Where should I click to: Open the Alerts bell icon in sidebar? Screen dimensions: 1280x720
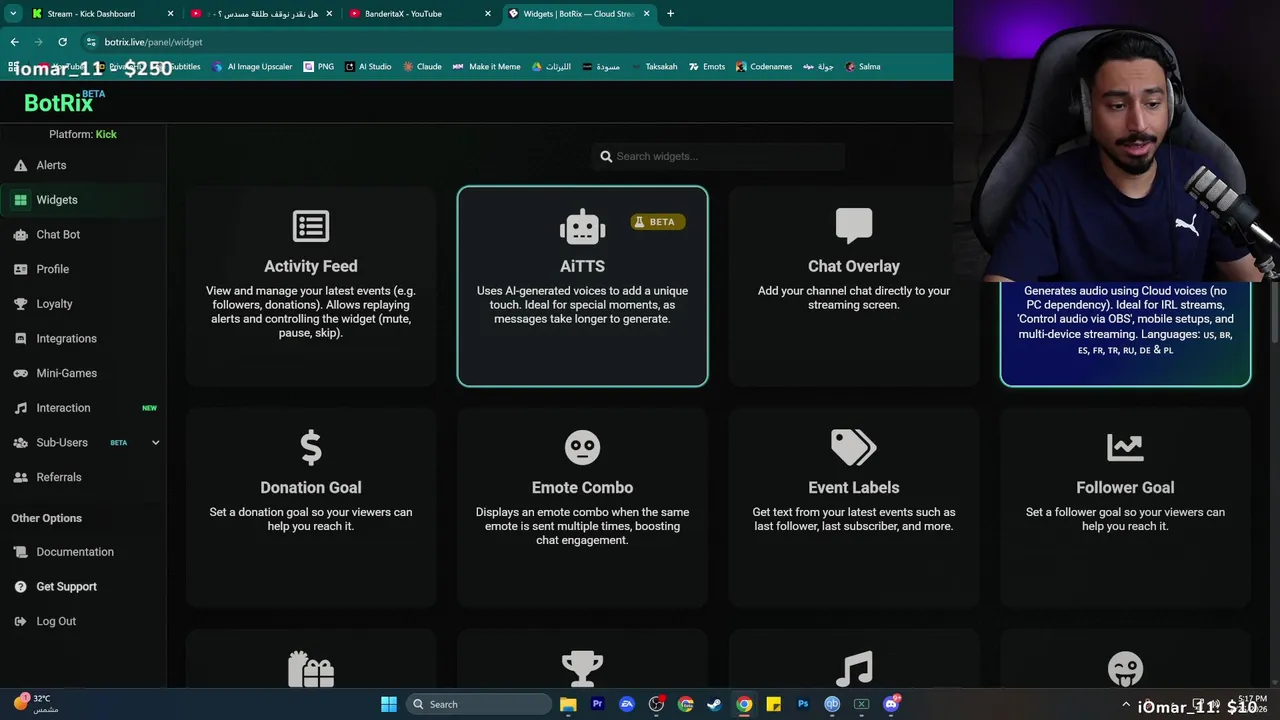(x=20, y=165)
